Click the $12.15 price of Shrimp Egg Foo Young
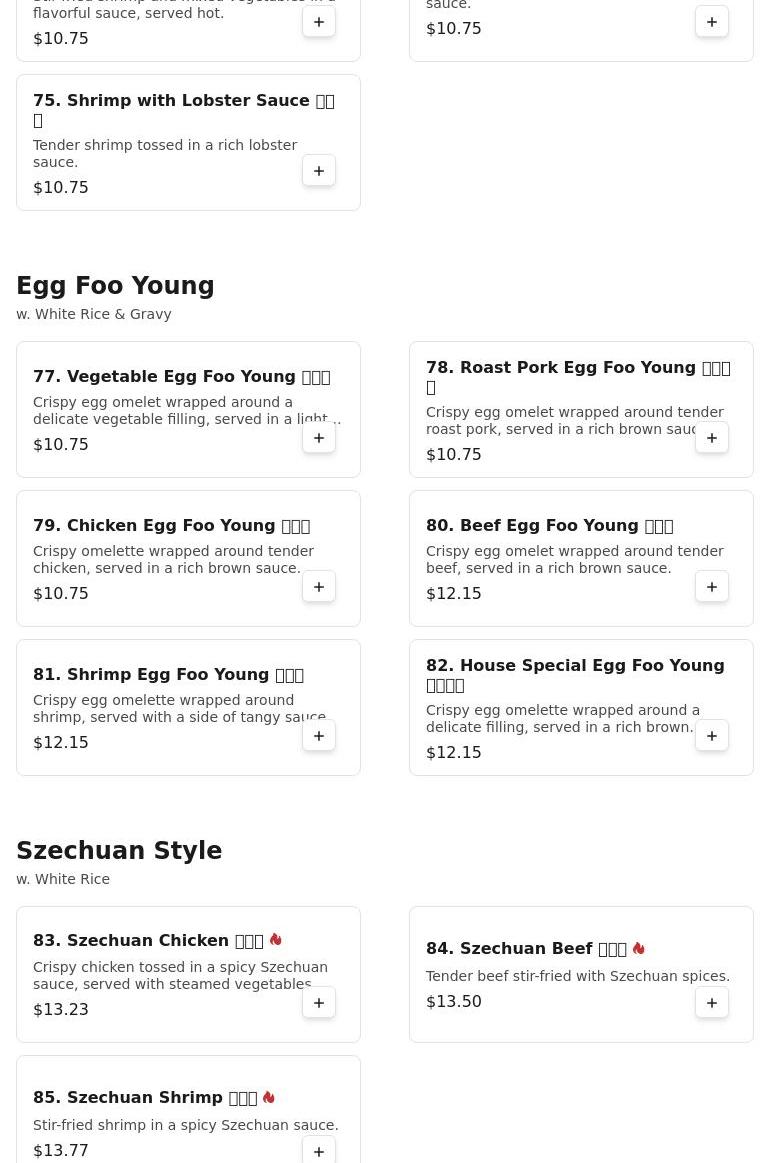 [x=61, y=743]
